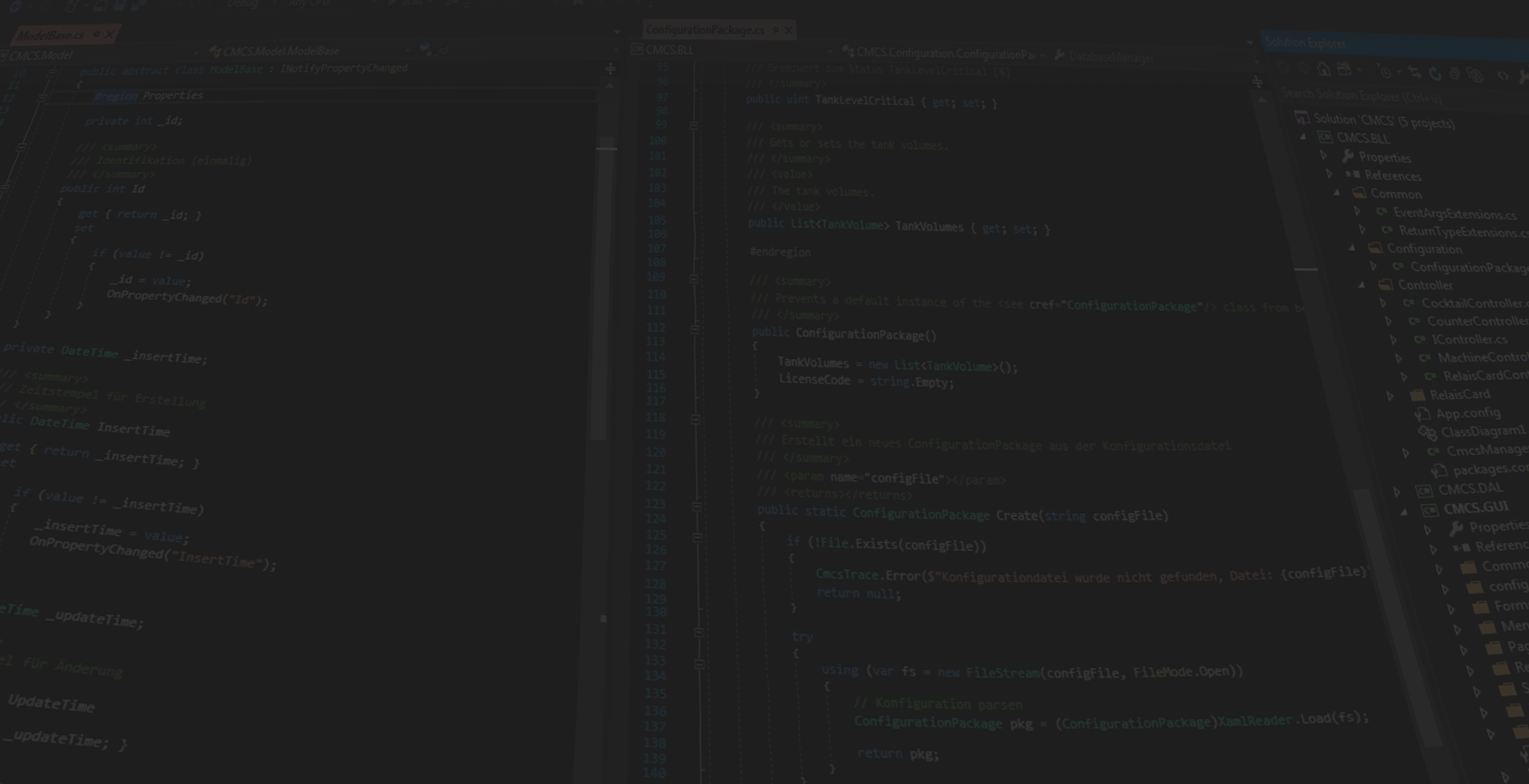Click the Common folder icon in CMCS.BLL
Screen dimensions: 1529x784
click(1359, 193)
